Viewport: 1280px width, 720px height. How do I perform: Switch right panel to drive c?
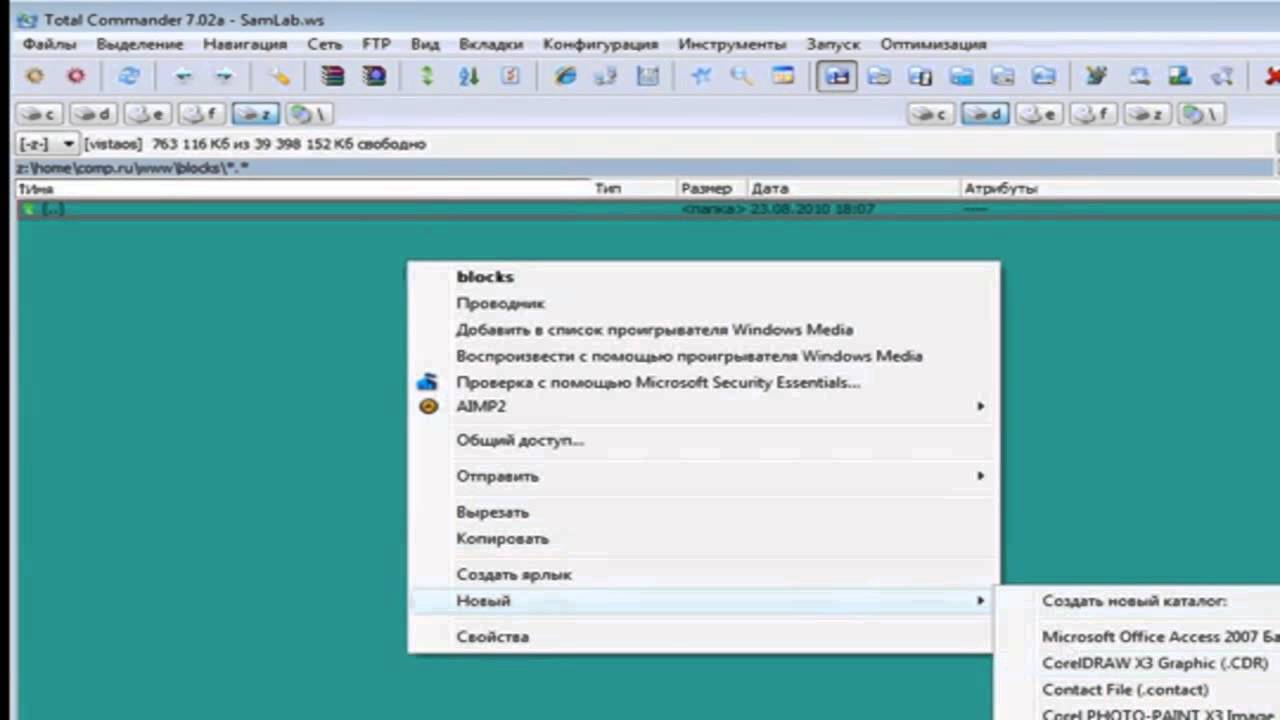931,114
